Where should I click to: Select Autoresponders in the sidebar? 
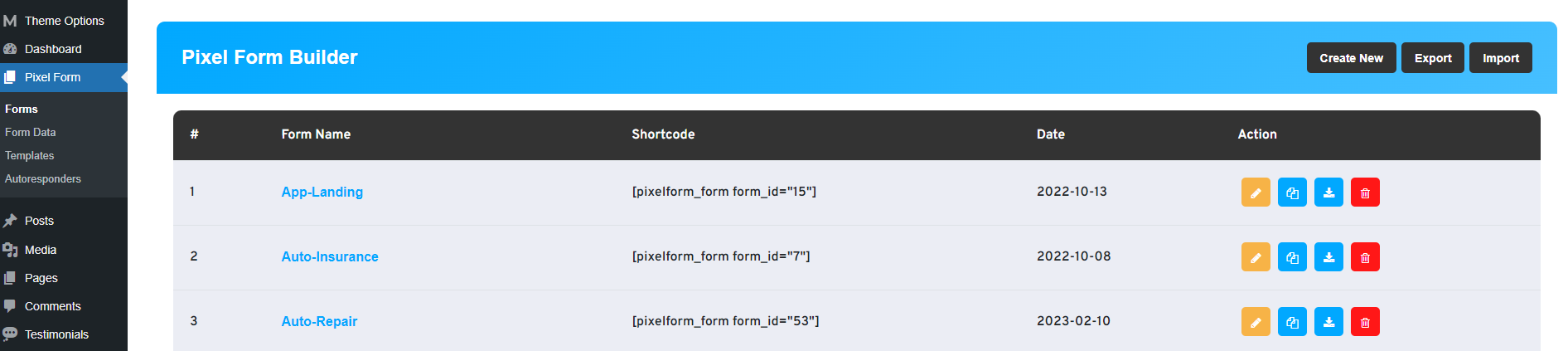point(43,178)
